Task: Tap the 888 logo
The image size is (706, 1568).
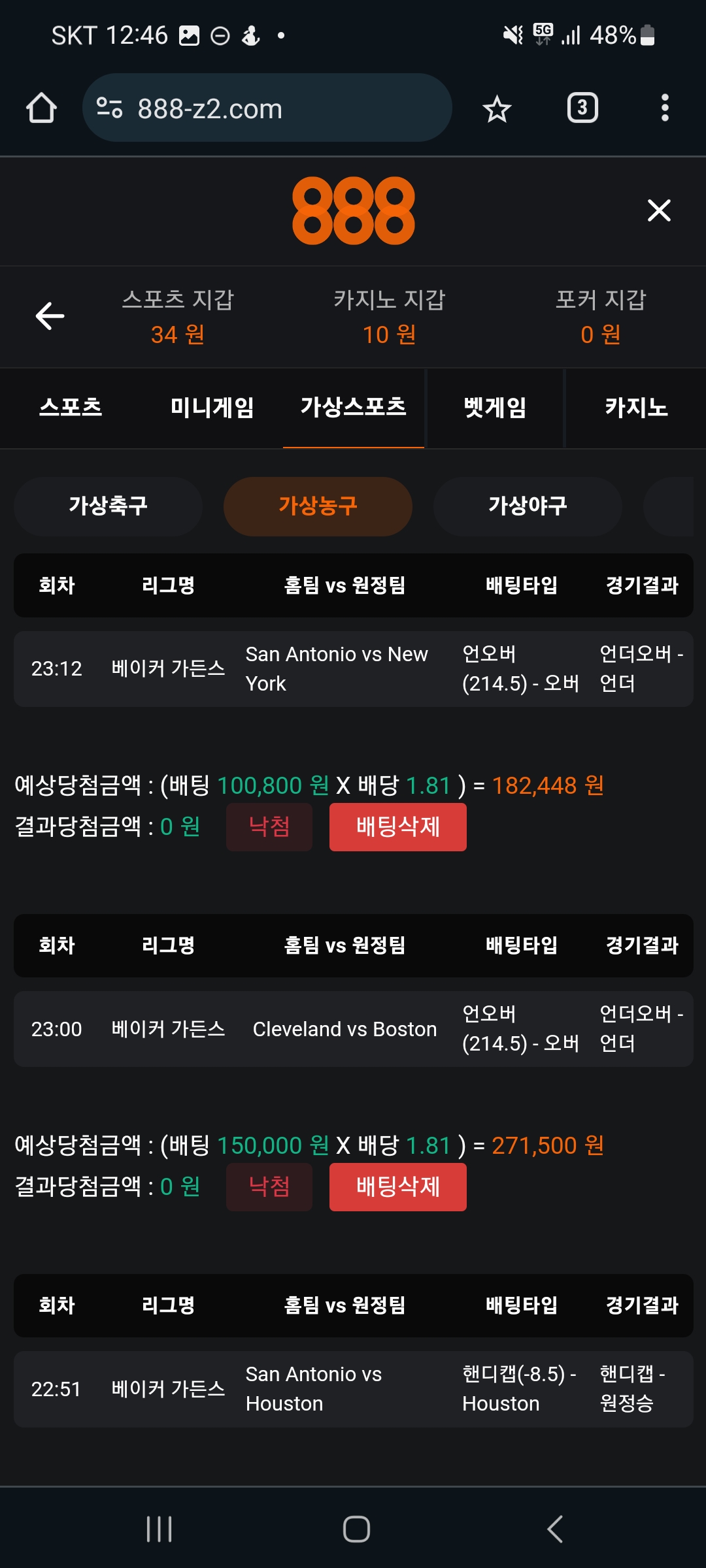Action: pyautogui.click(x=353, y=210)
